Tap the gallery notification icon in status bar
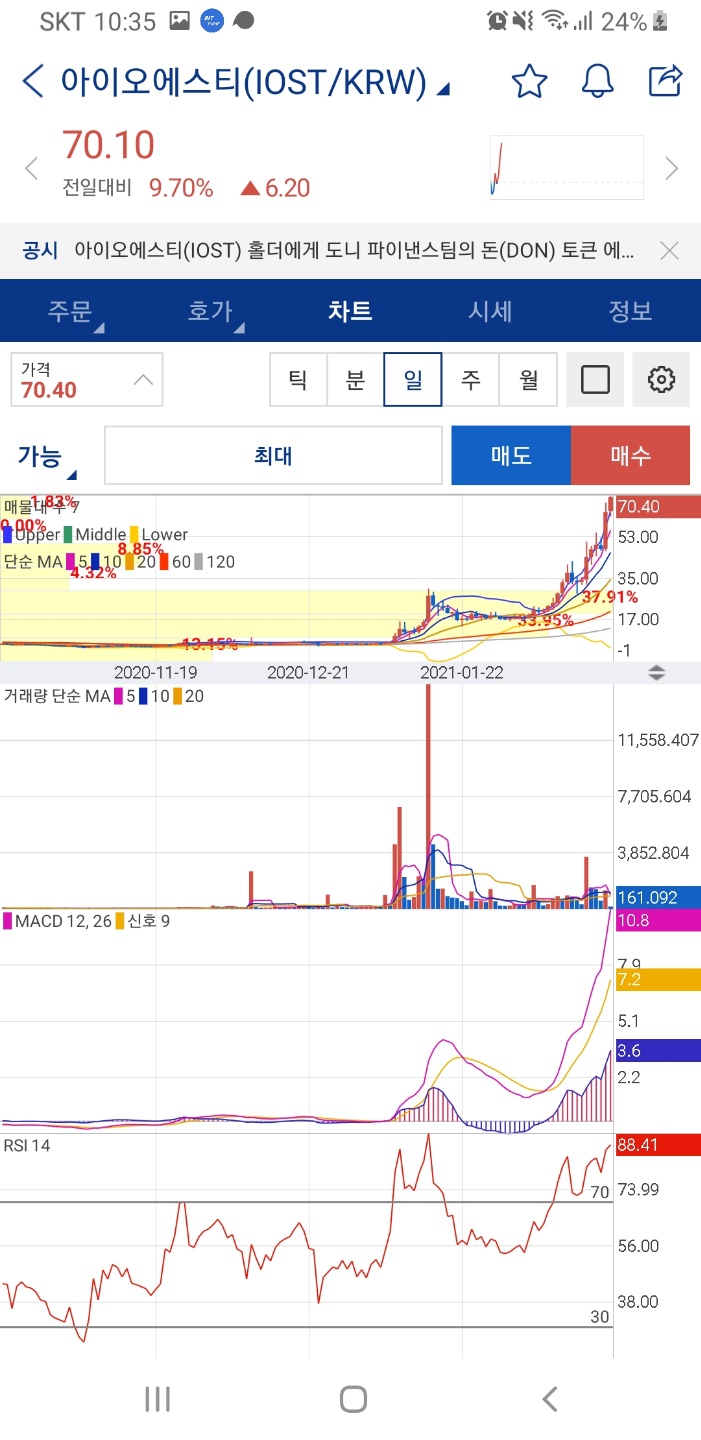 180,20
